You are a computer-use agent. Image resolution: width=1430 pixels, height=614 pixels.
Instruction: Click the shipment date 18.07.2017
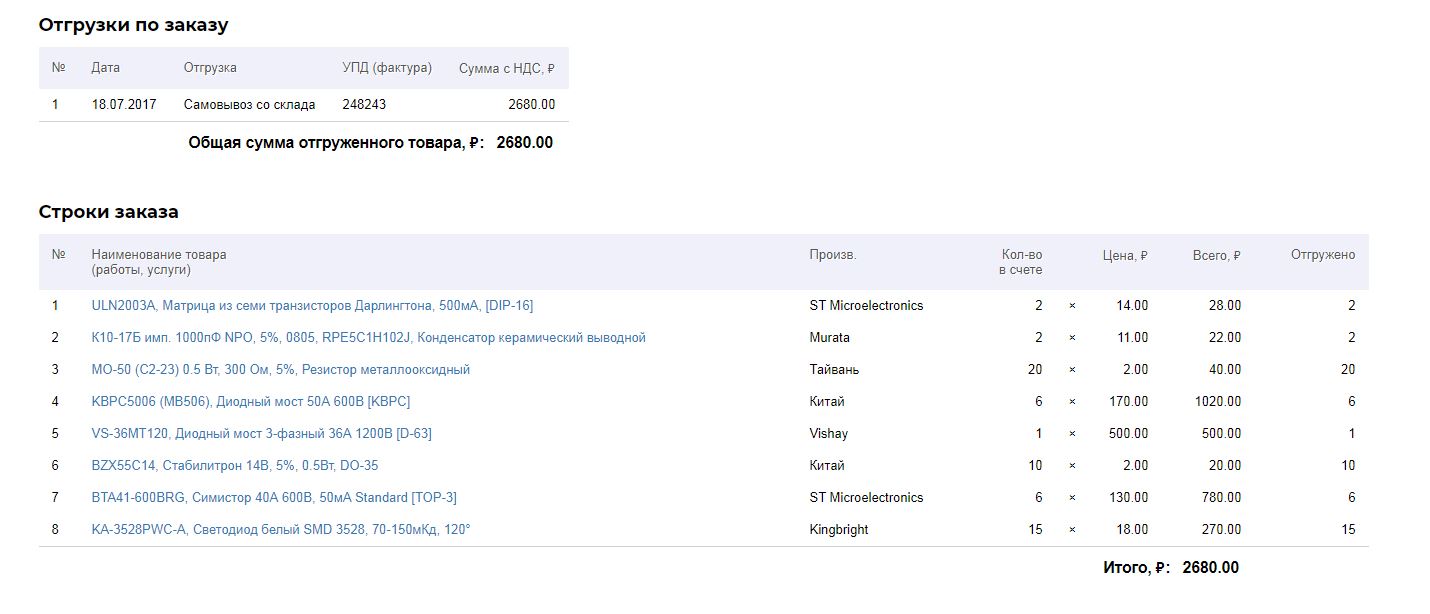[x=124, y=104]
